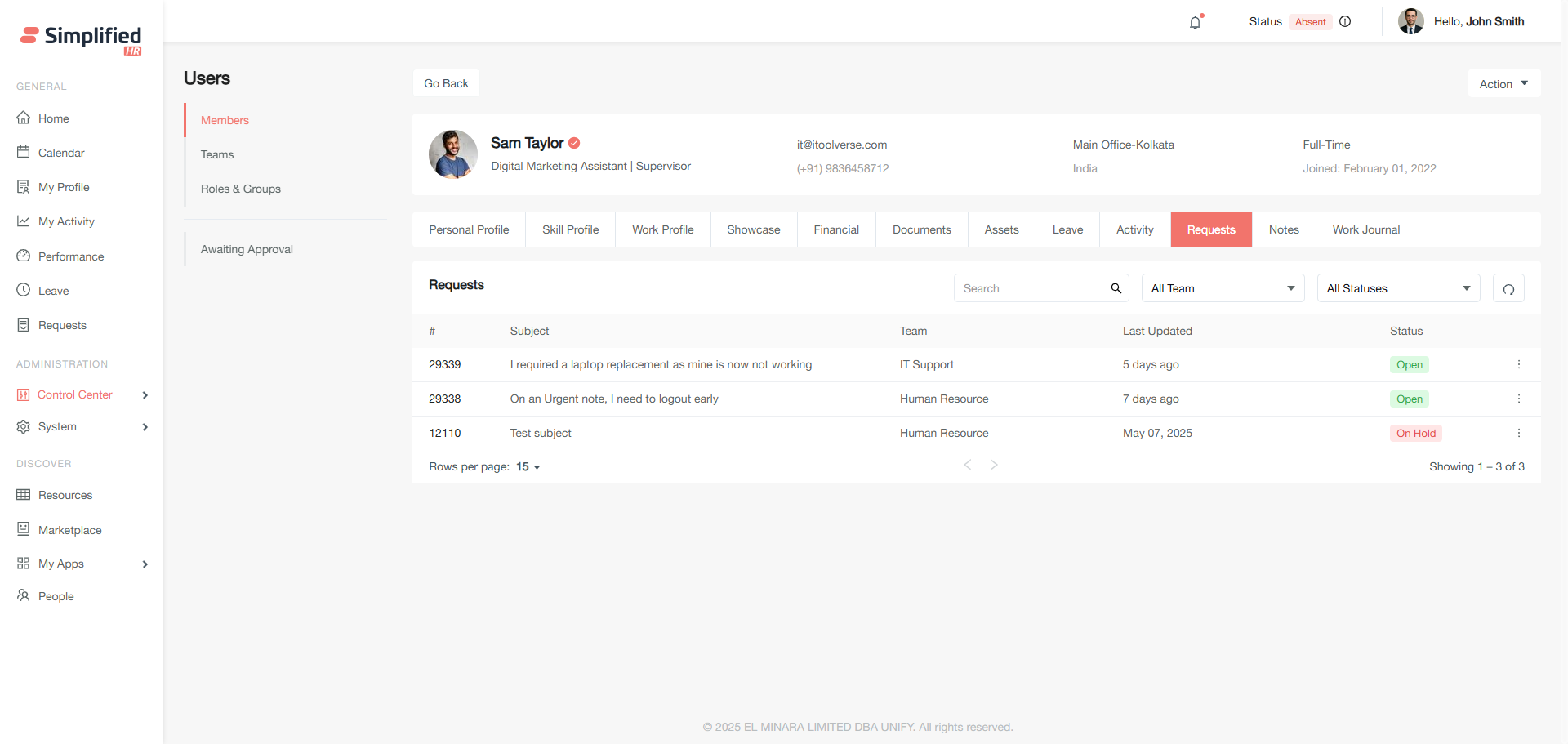Open Marketplace in the sidebar
Viewport: 1568px width, 744px height.
click(x=69, y=530)
